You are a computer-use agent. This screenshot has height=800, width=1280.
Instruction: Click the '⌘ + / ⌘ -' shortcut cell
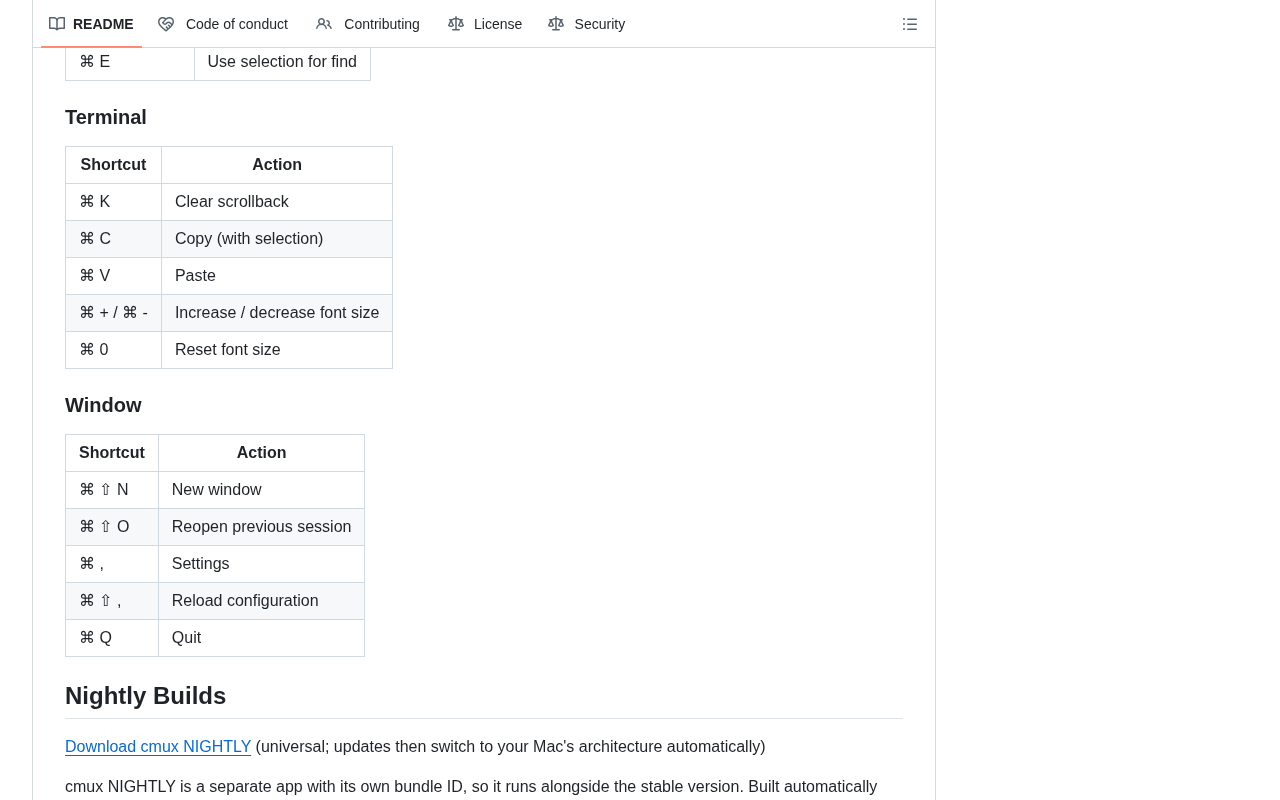coord(114,313)
